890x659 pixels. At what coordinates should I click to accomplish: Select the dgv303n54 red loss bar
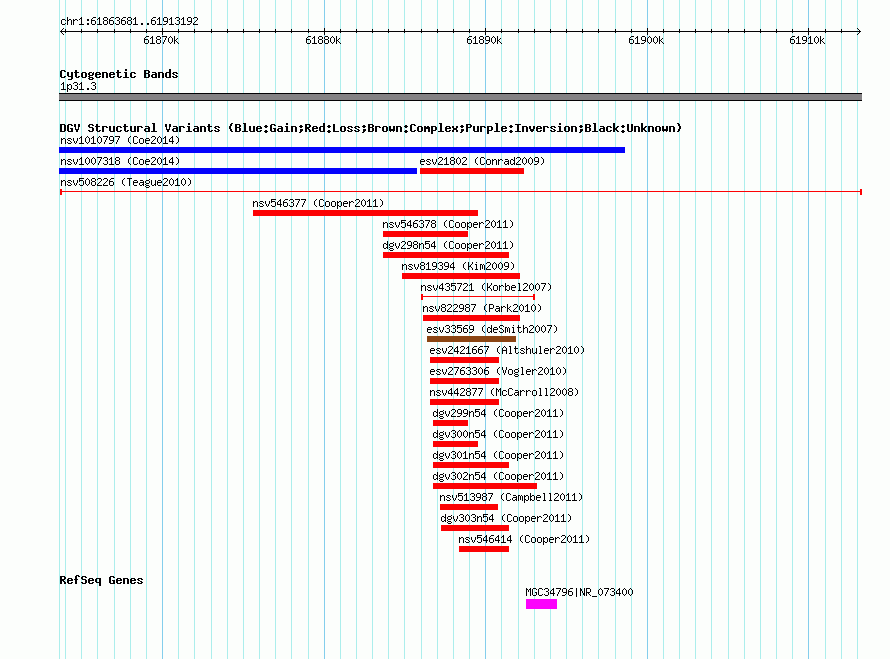475,528
